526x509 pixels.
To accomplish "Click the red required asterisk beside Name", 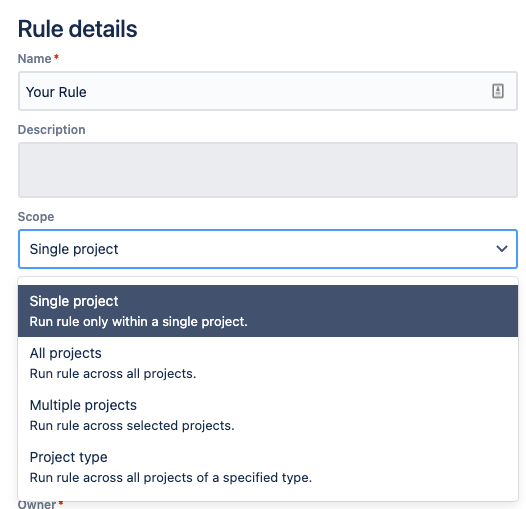I will (56, 57).
